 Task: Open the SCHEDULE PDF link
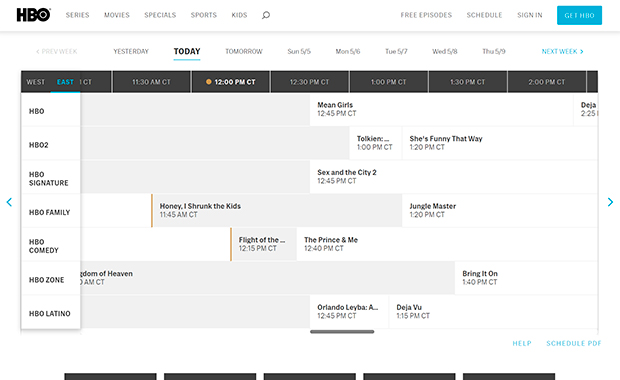point(574,343)
